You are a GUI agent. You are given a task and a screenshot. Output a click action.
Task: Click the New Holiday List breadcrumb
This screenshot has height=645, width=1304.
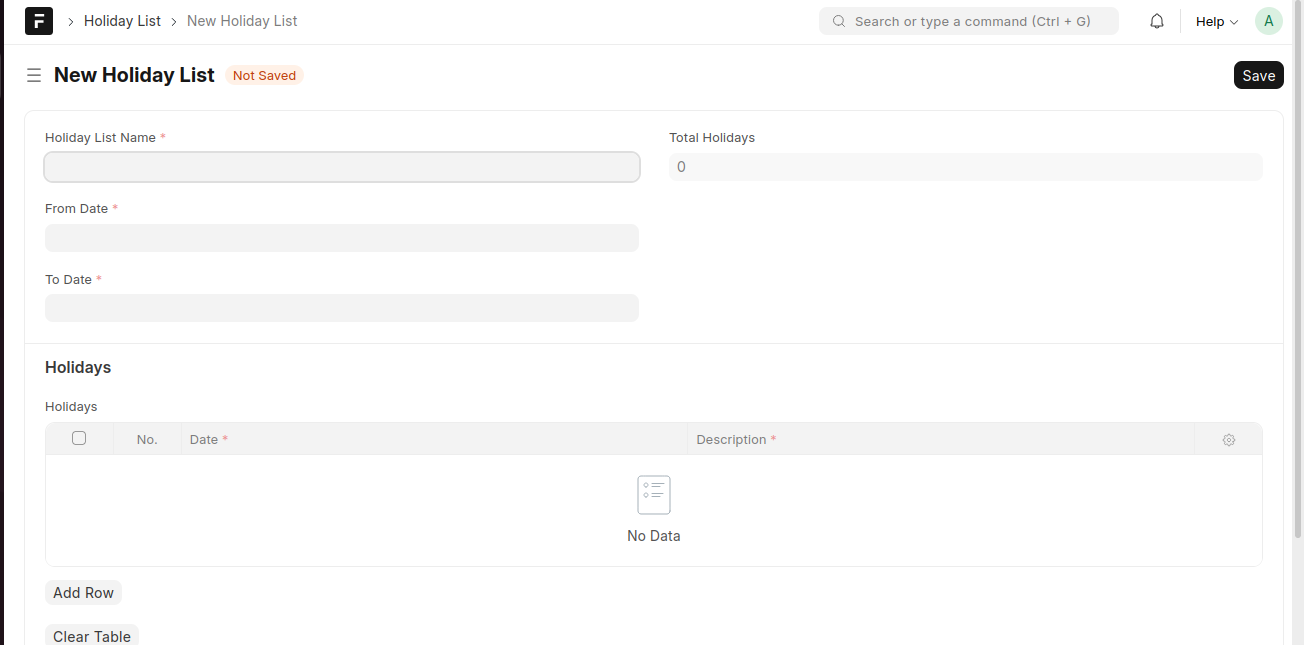(242, 21)
